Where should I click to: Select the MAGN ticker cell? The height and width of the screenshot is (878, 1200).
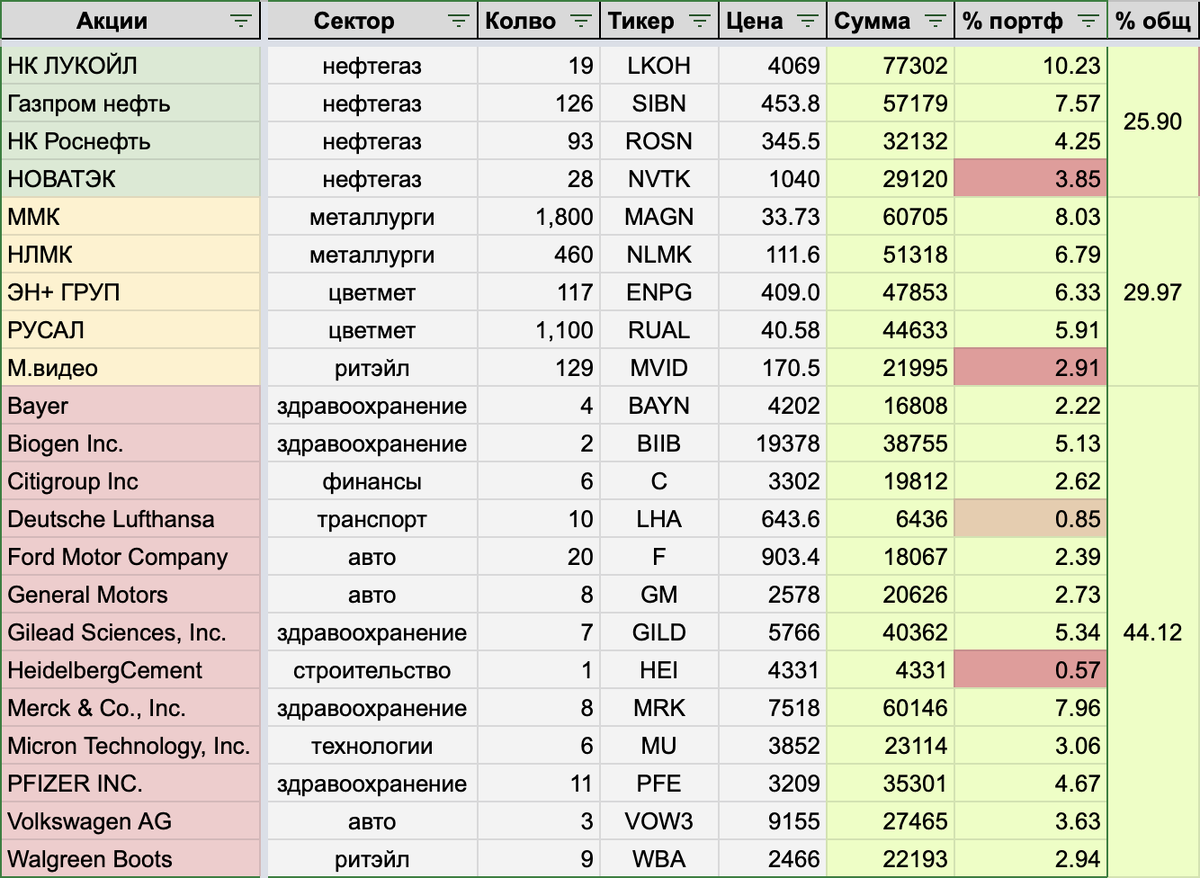click(659, 217)
